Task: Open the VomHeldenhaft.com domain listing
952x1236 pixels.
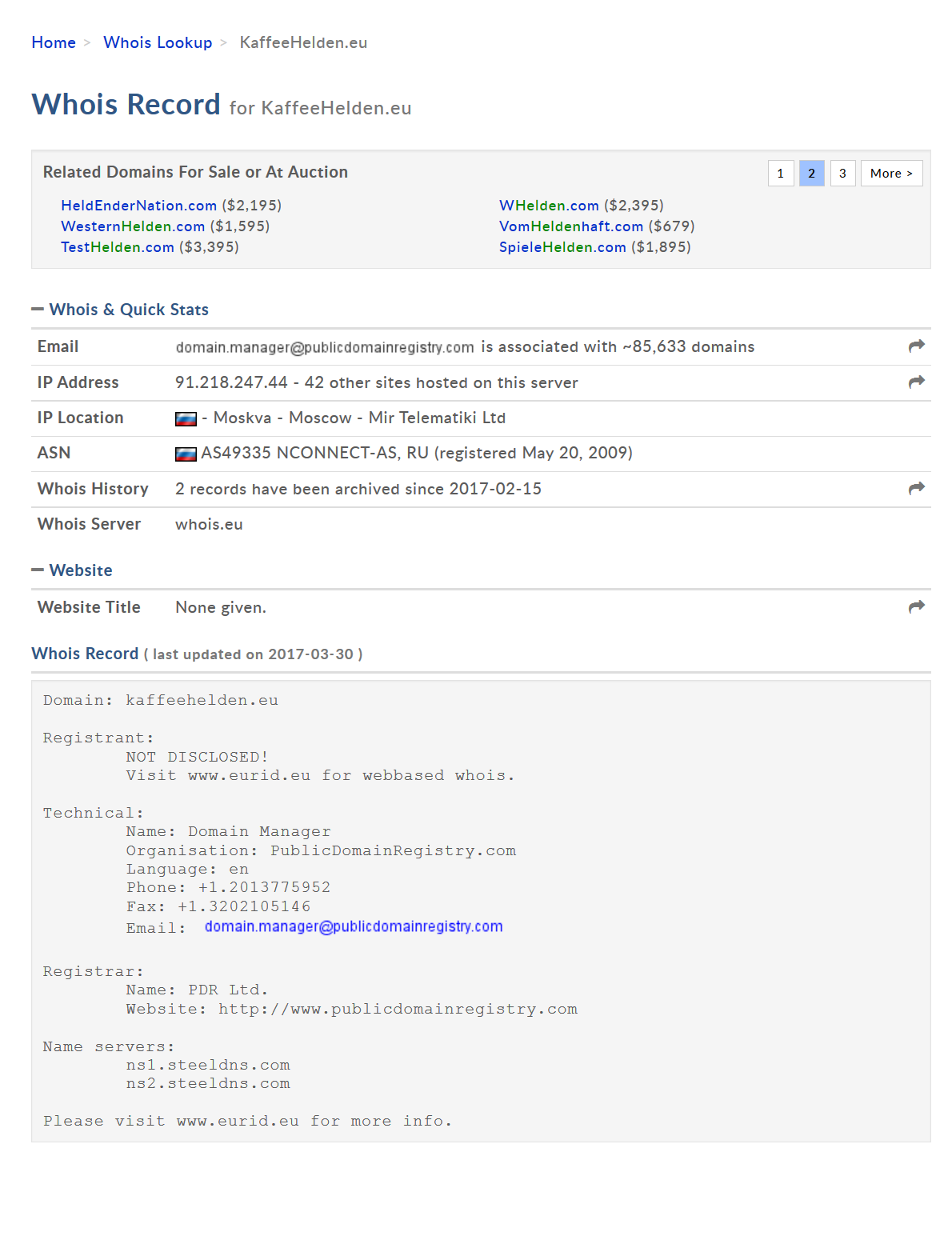Action: pos(571,226)
